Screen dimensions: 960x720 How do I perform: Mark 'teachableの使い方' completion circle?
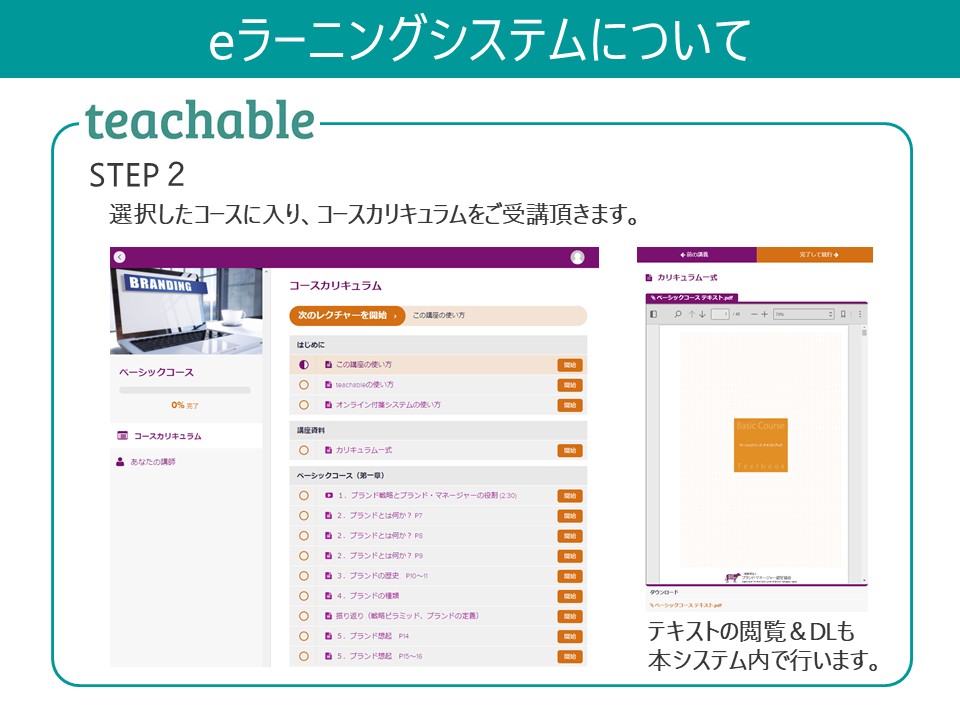pyautogui.click(x=304, y=385)
